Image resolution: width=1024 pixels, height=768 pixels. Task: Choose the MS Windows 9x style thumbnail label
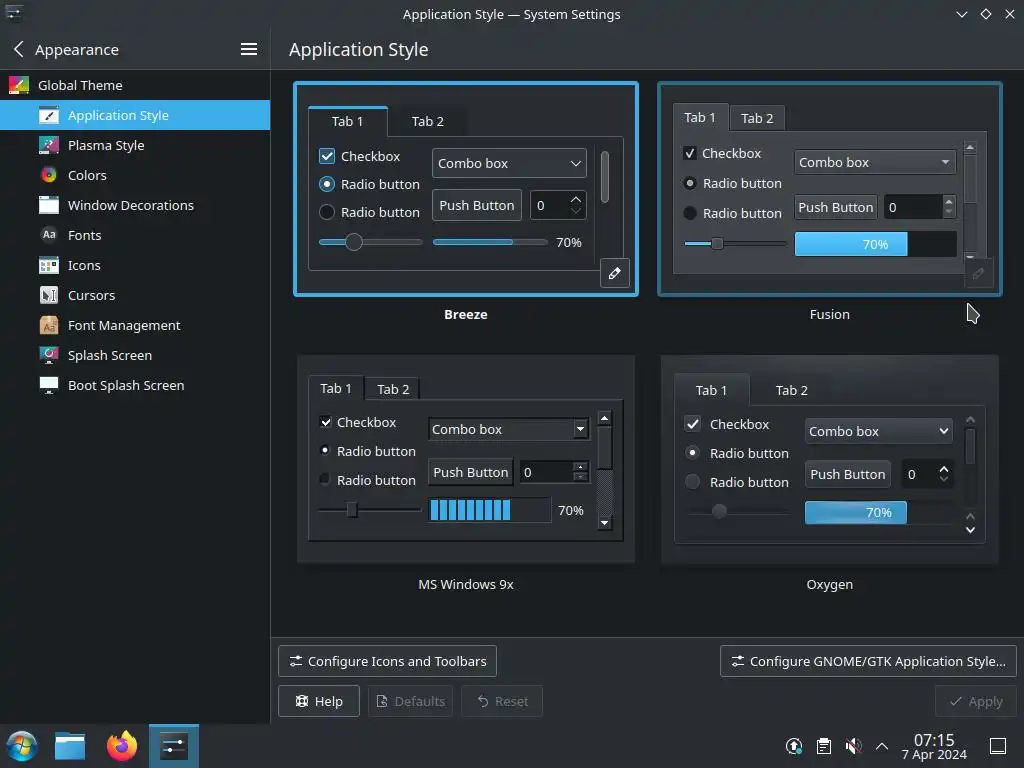466,584
